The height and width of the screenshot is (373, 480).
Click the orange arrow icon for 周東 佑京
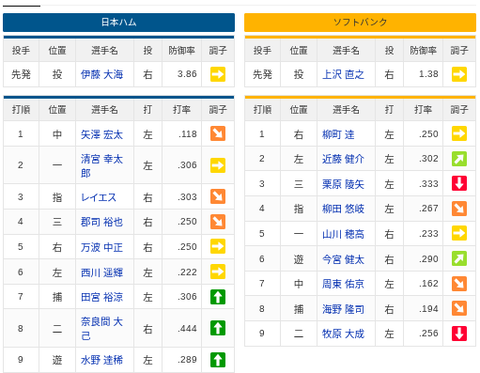[x=459, y=284]
